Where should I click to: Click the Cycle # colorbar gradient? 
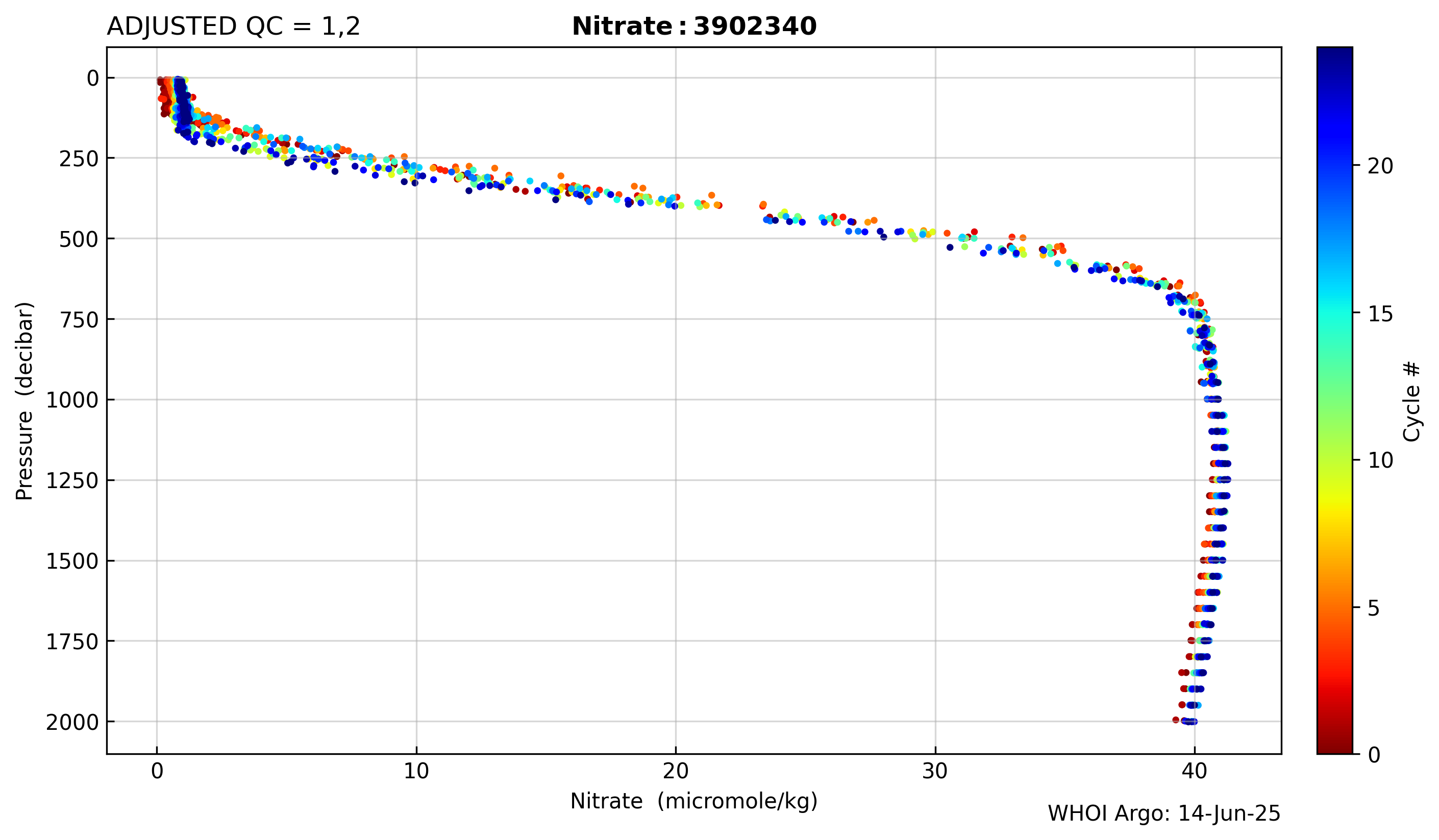point(1335,400)
